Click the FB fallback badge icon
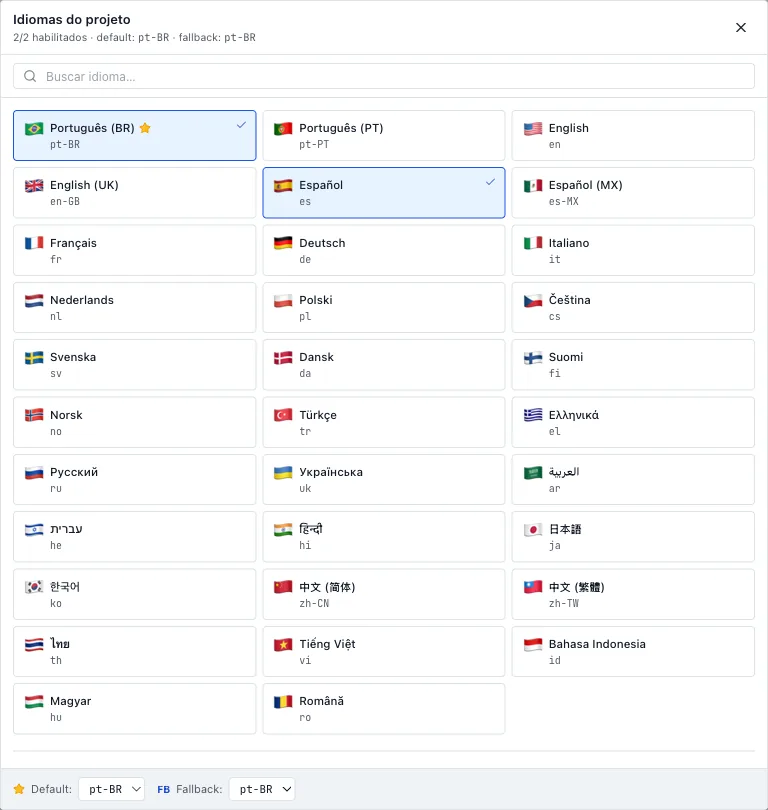 tap(163, 789)
